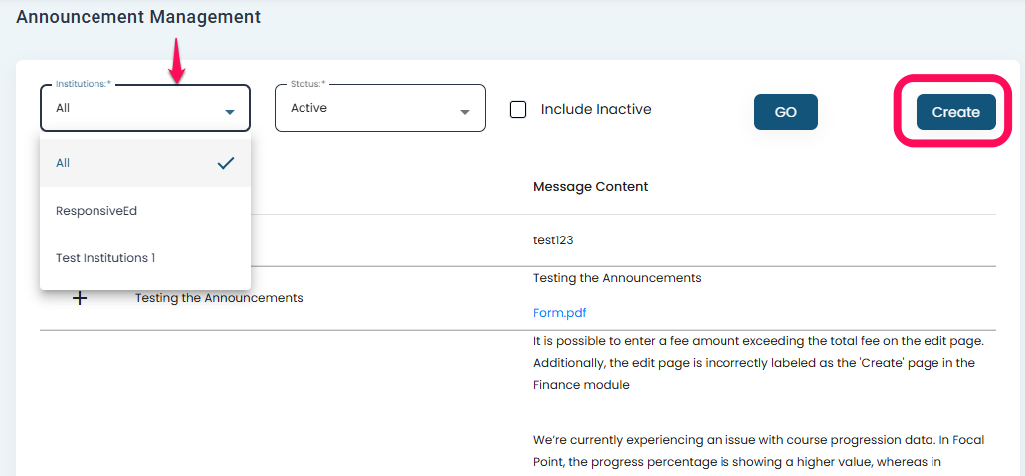This screenshot has height=476, width=1025.
Task: Open the Form.pdf attachment link
Action: pyautogui.click(x=560, y=313)
